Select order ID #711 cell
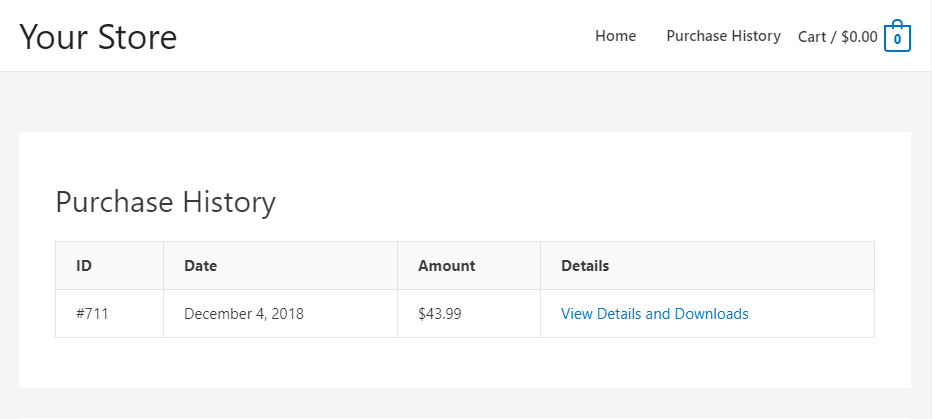This screenshot has width=932, height=419. coord(109,314)
